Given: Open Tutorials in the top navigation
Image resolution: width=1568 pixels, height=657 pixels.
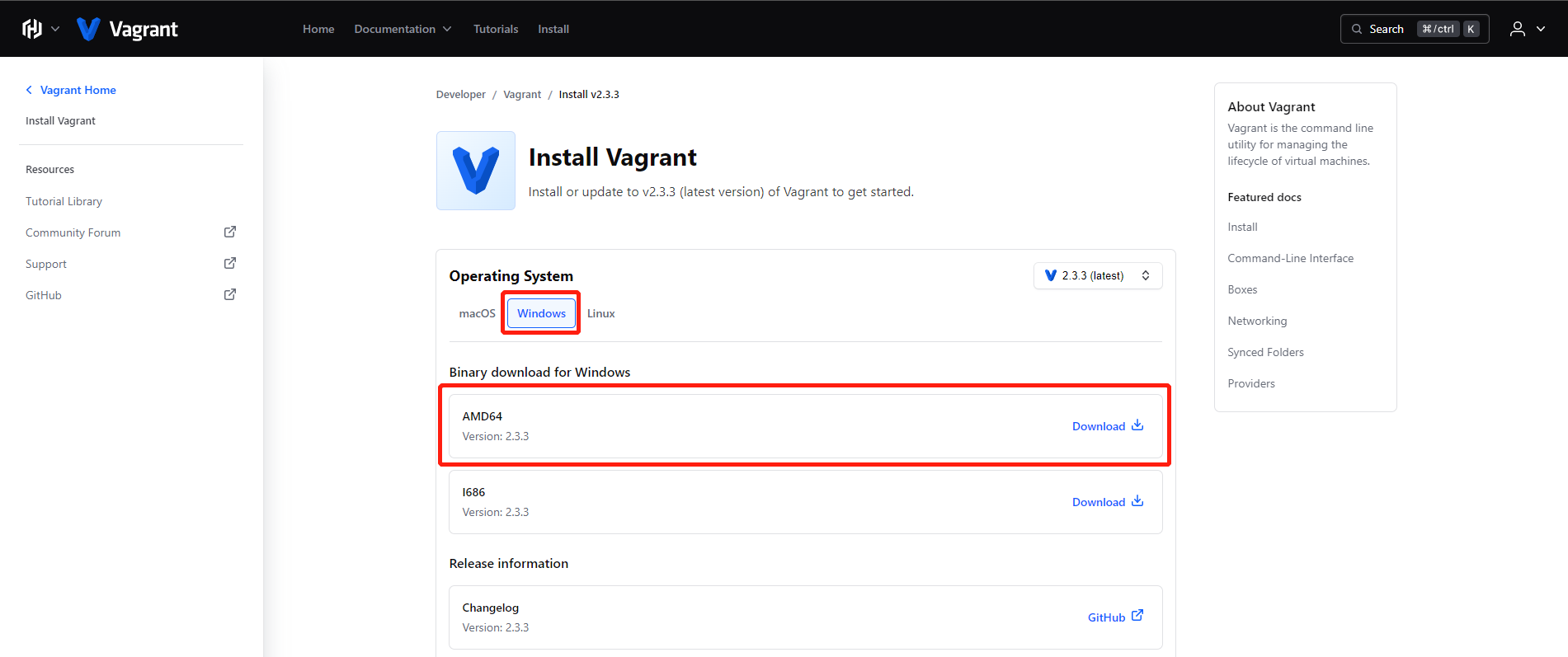Looking at the screenshot, I should pyautogui.click(x=496, y=29).
